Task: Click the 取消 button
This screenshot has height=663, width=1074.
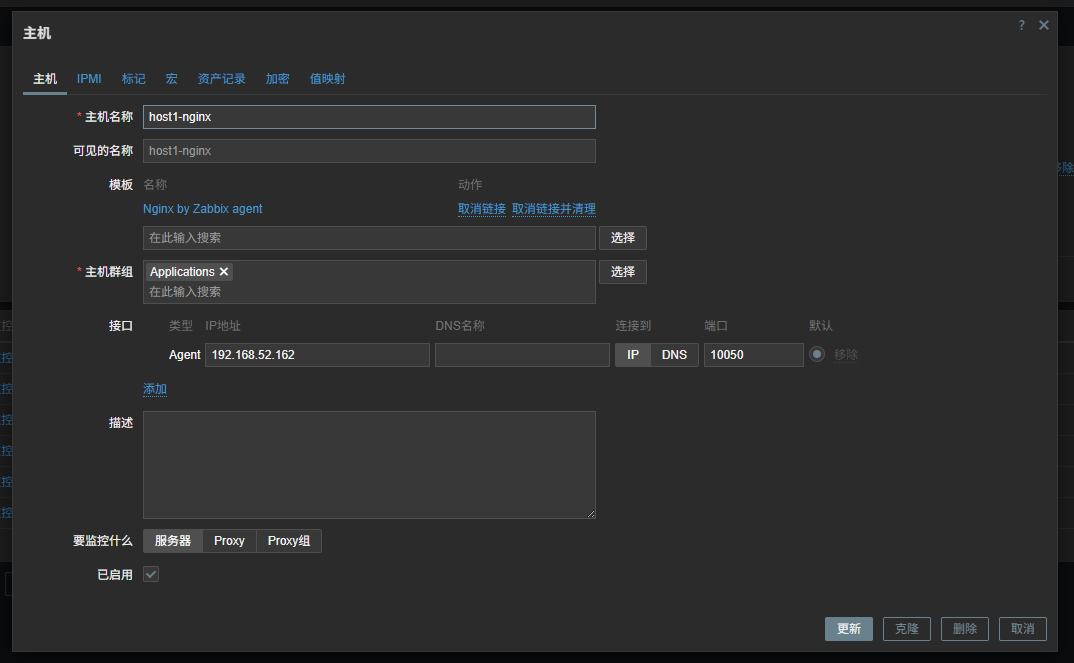Action: tap(1023, 629)
